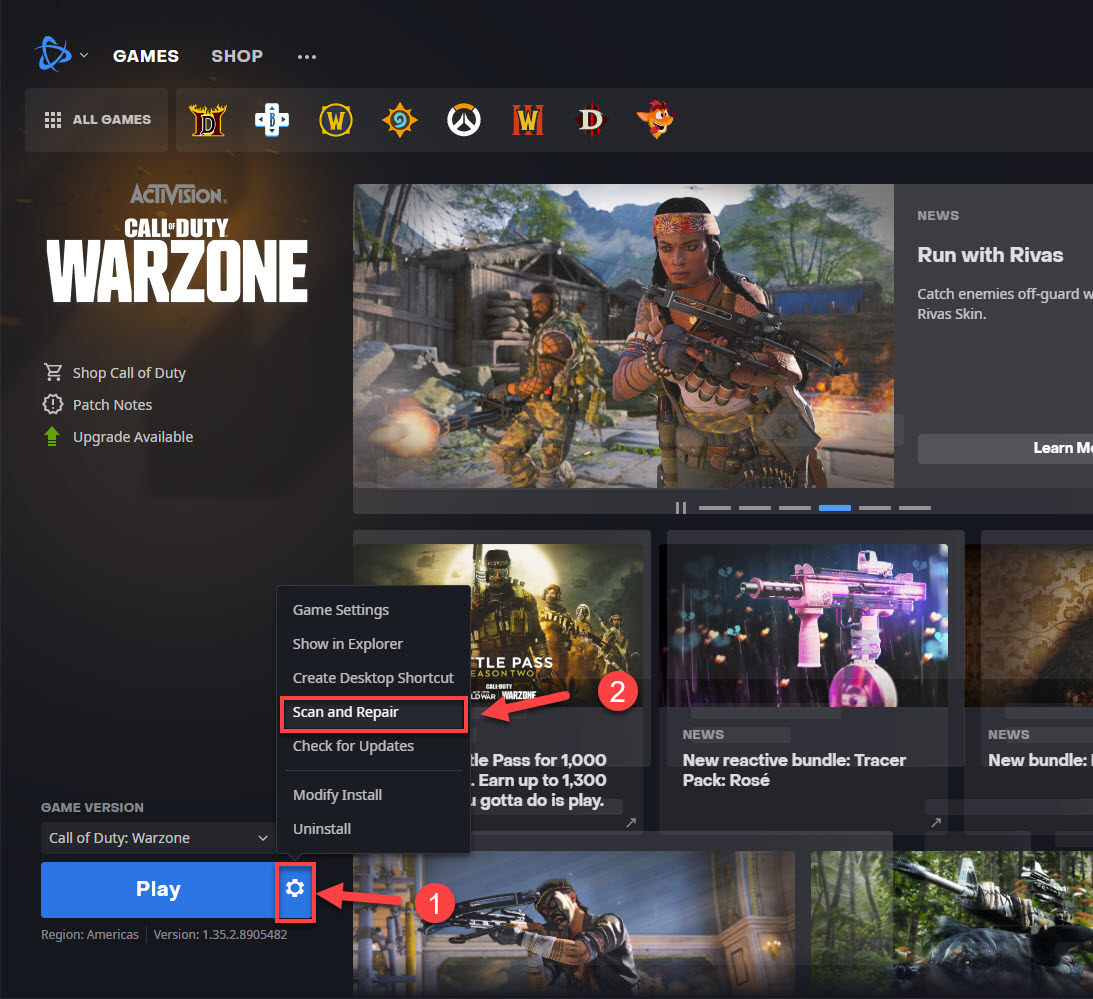This screenshot has height=999, width=1093.
Task: Switch to the Overwatch game icon
Action: (x=464, y=120)
